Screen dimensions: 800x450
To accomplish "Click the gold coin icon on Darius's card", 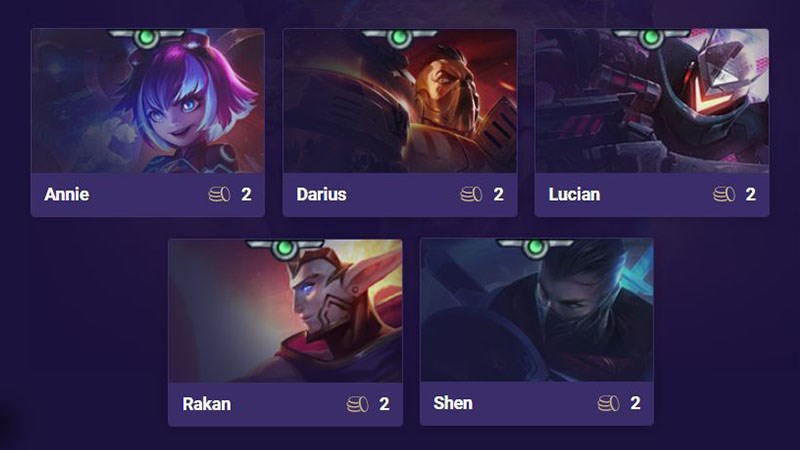I will pos(471,194).
